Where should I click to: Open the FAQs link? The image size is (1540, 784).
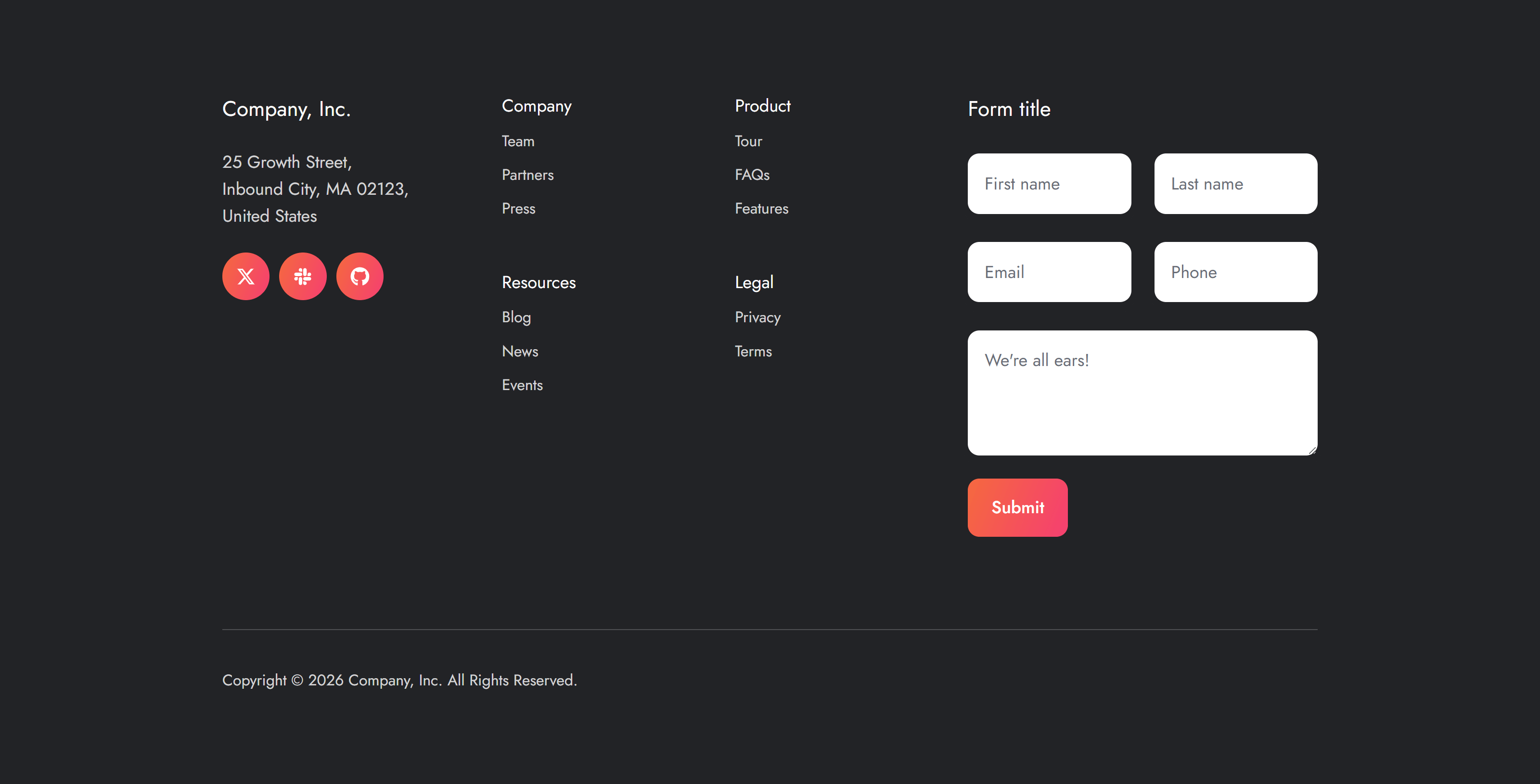click(751, 175)
